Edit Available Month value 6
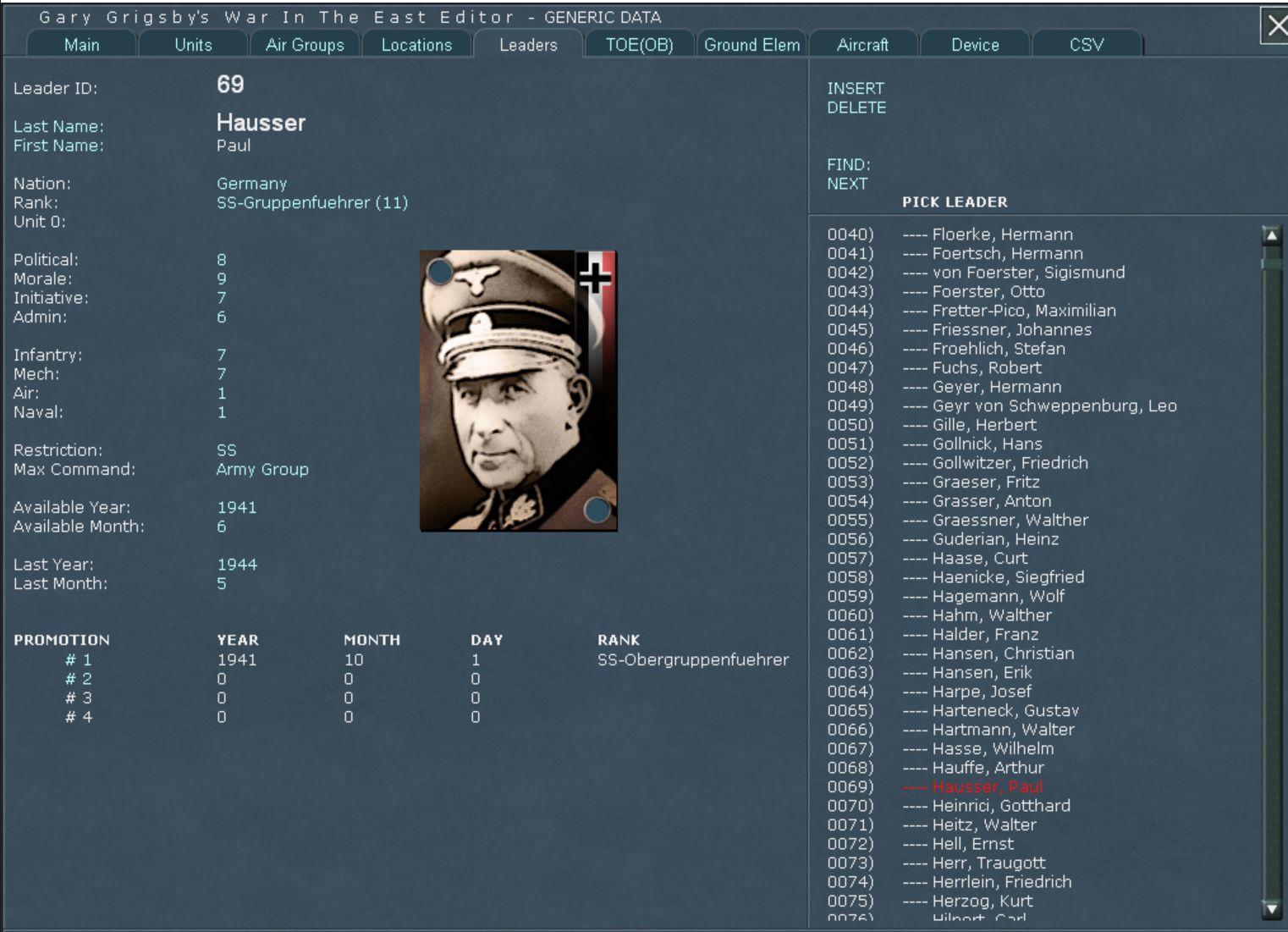 click(222, 527)
